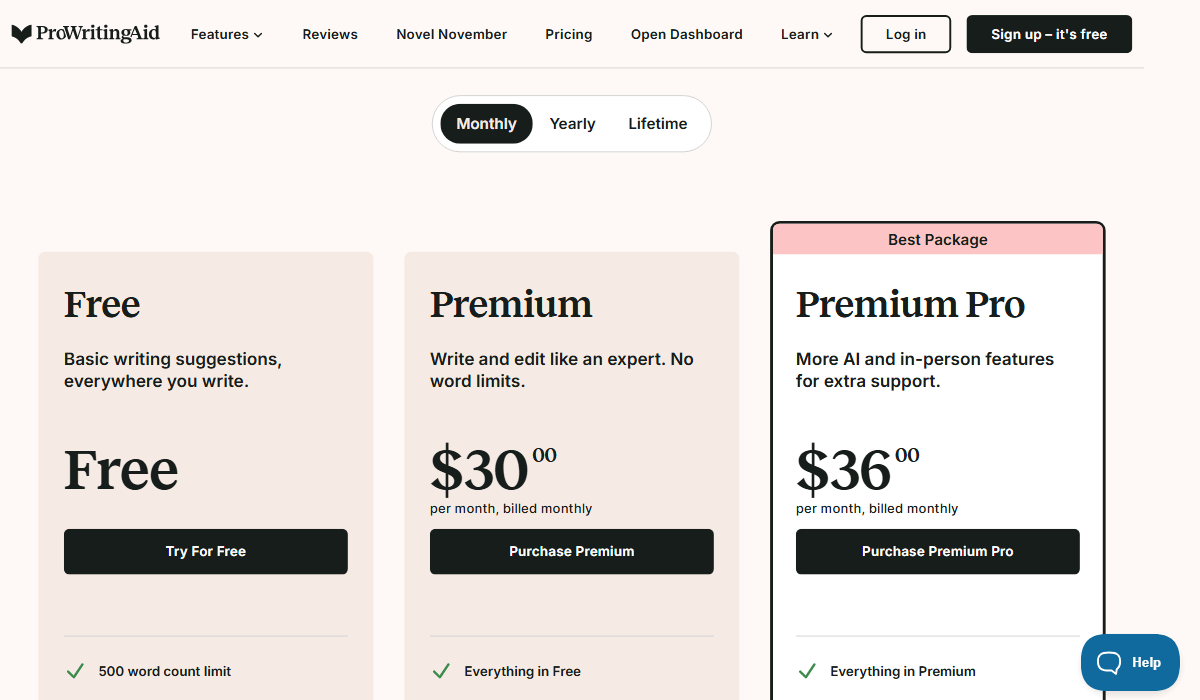The image size is (1200, 700).
Task: Click checkmark beside 500 word count limit
Action: 75,671
